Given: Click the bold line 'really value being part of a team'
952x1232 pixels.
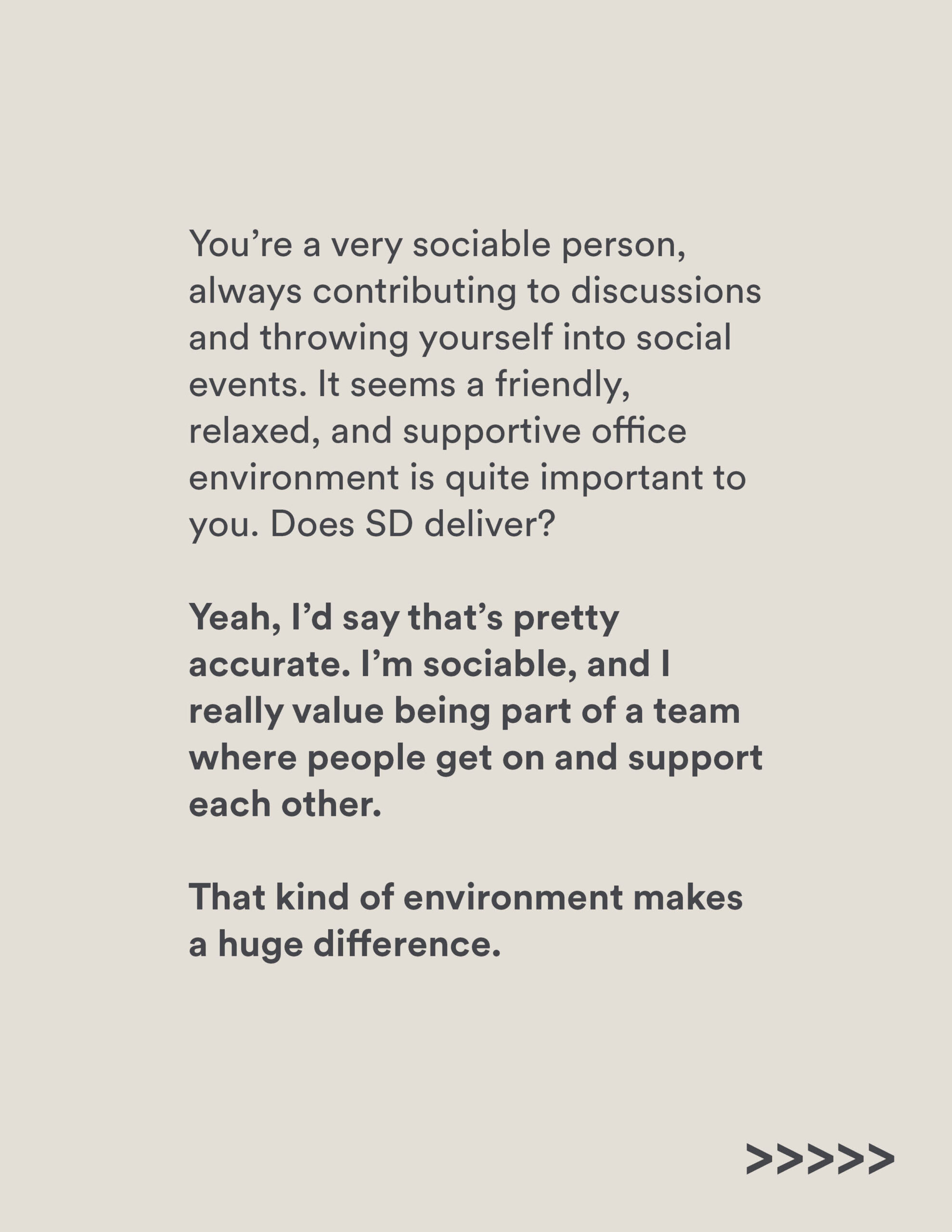Looking at the screenshot, I should click(x=464, y=712).
